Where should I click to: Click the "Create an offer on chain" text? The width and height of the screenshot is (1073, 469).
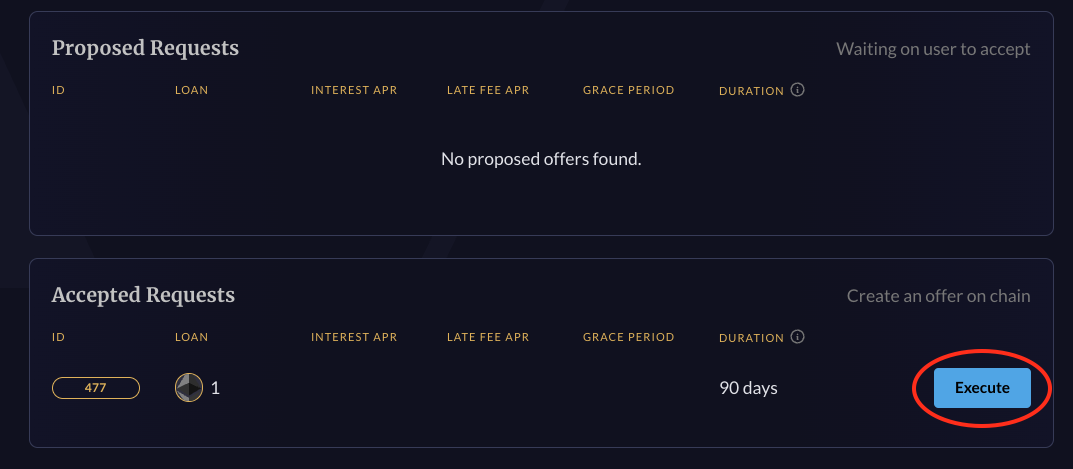click(x=938, y=296)
